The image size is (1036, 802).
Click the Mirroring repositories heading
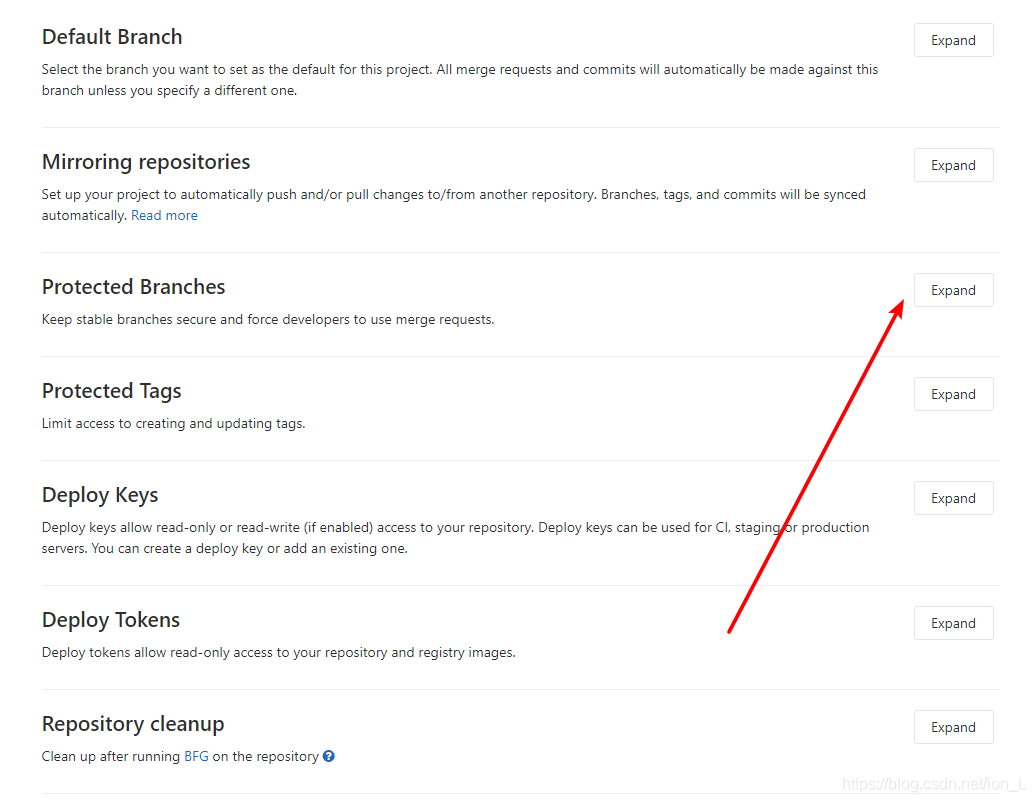point(146,162)
